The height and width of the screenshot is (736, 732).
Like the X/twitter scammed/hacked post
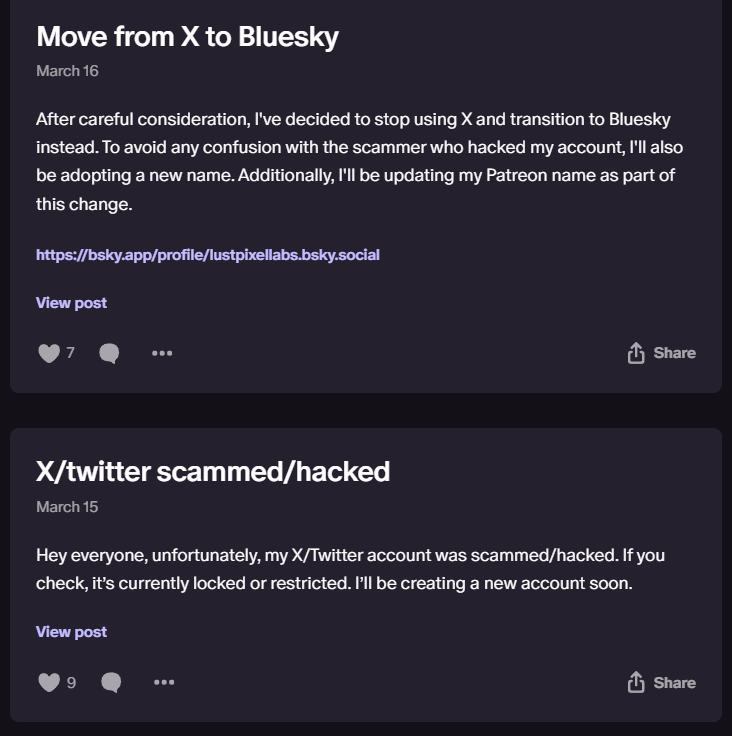point(49,682)
